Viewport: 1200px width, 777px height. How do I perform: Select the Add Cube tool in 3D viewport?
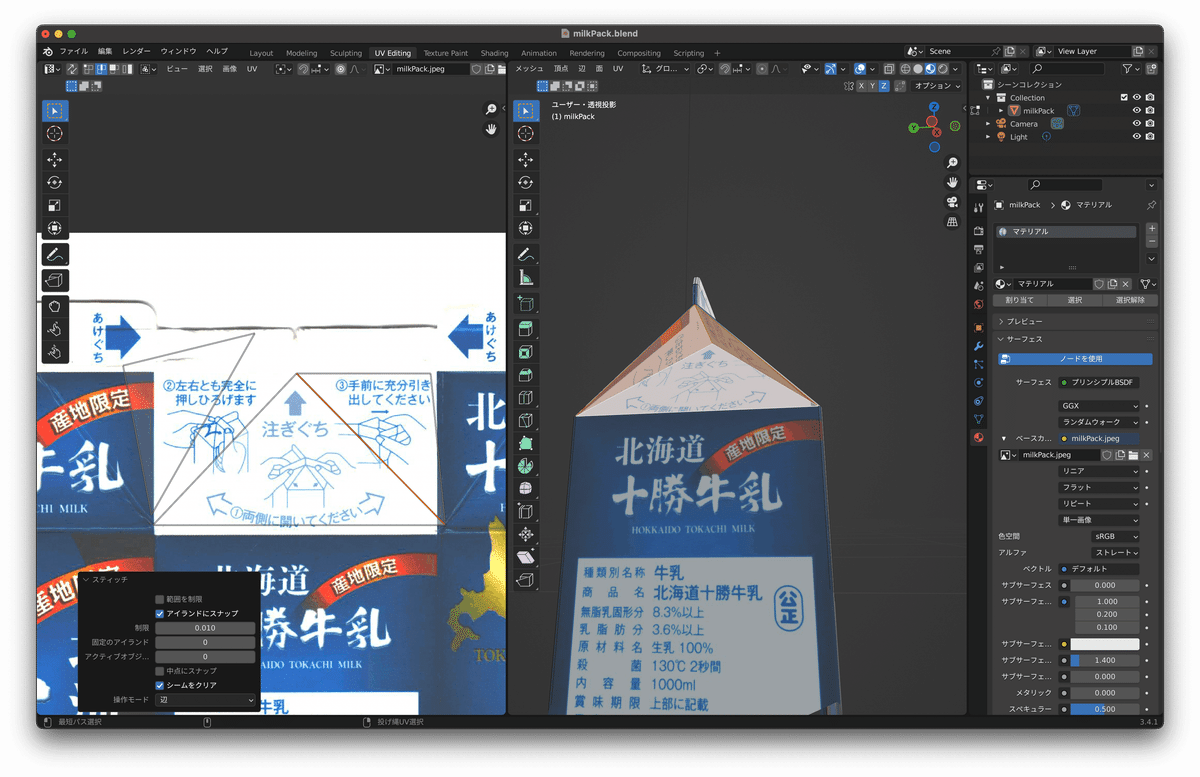[526, 303]
